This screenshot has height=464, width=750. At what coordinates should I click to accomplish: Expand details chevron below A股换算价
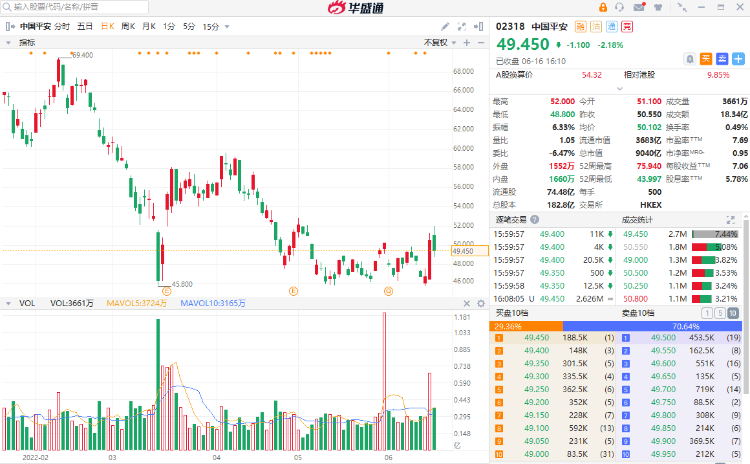pos(620,88)
